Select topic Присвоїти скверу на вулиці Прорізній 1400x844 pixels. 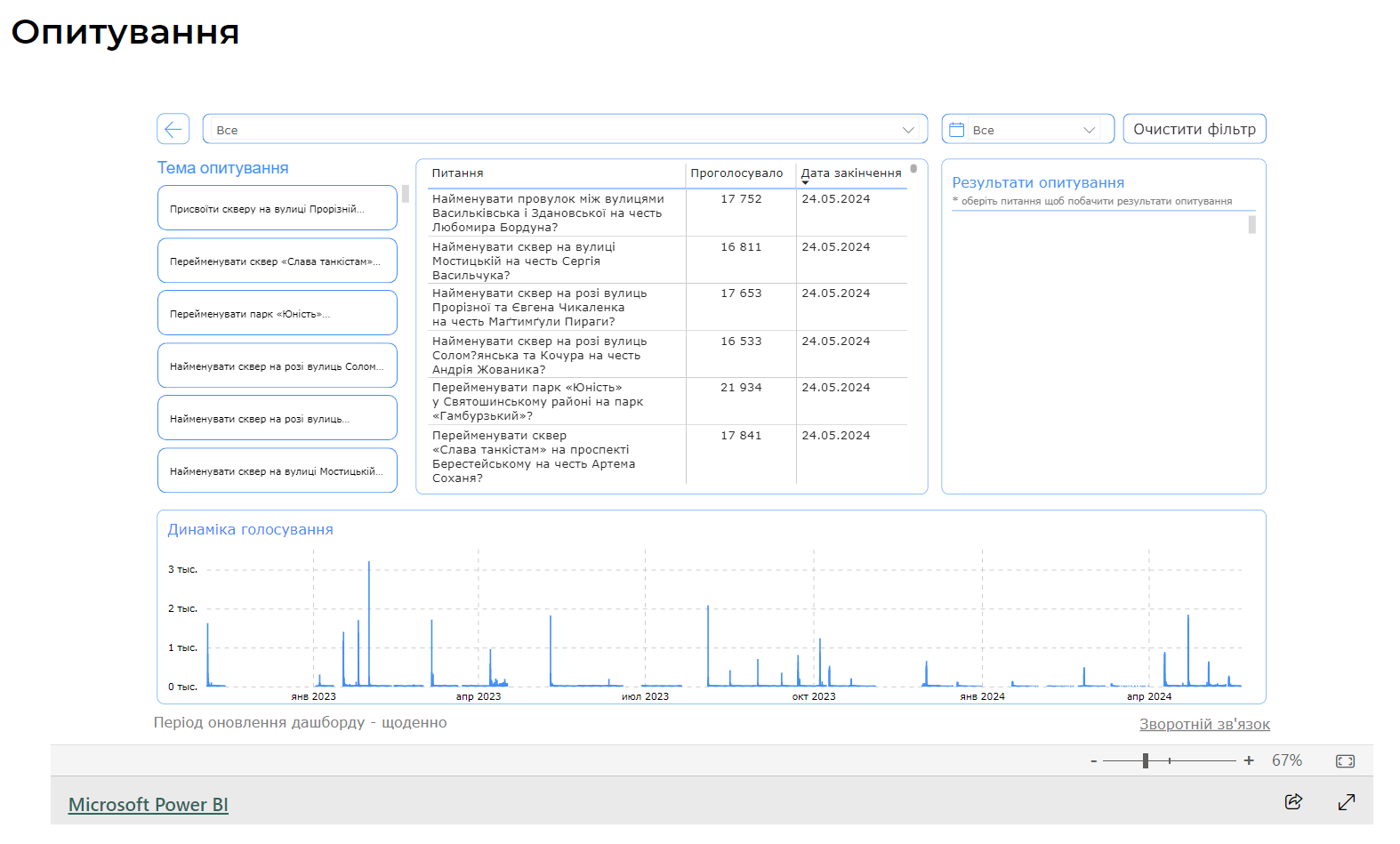(x=277, y=208)
